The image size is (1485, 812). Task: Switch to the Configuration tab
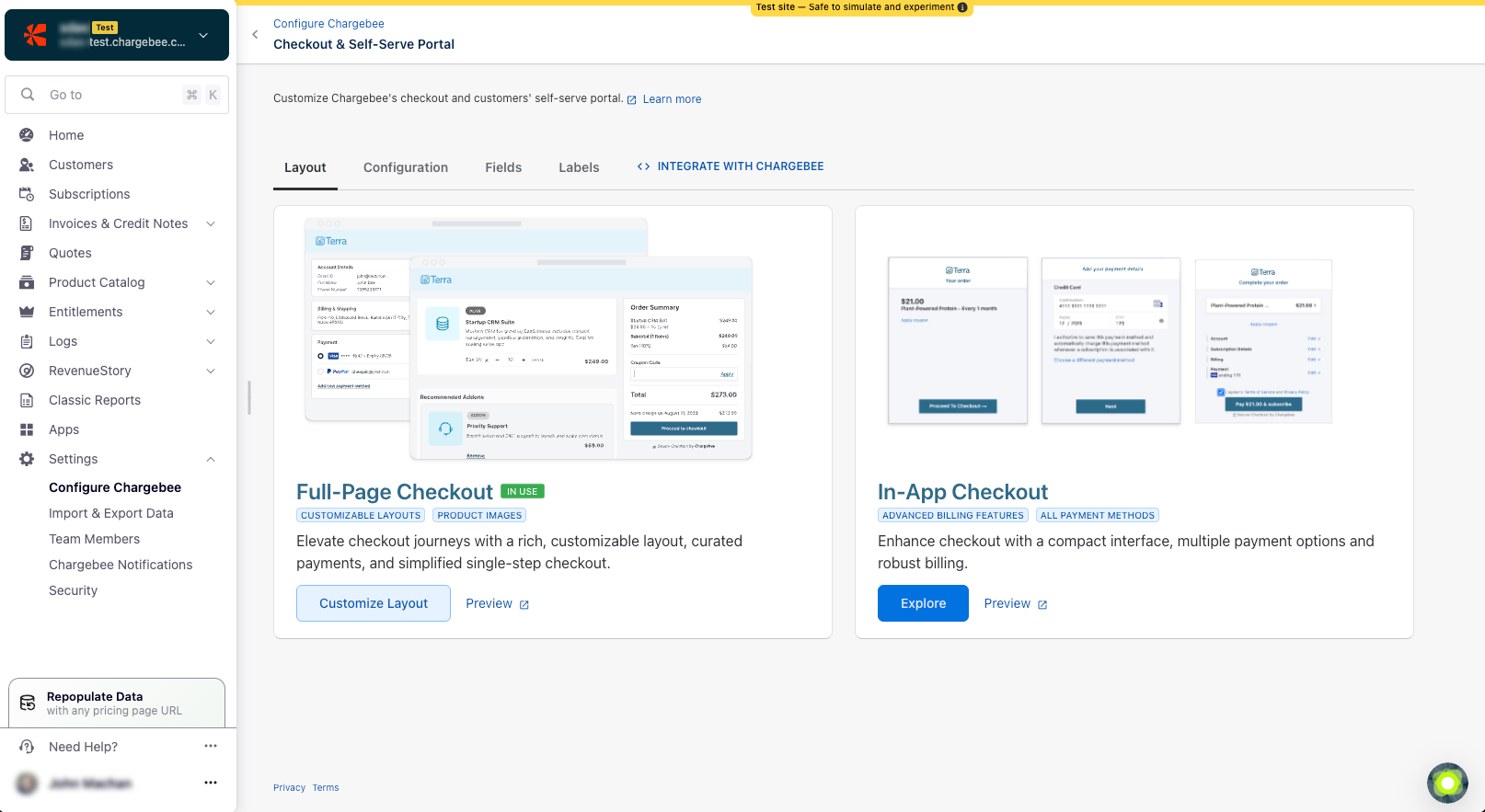click(406, 167)
